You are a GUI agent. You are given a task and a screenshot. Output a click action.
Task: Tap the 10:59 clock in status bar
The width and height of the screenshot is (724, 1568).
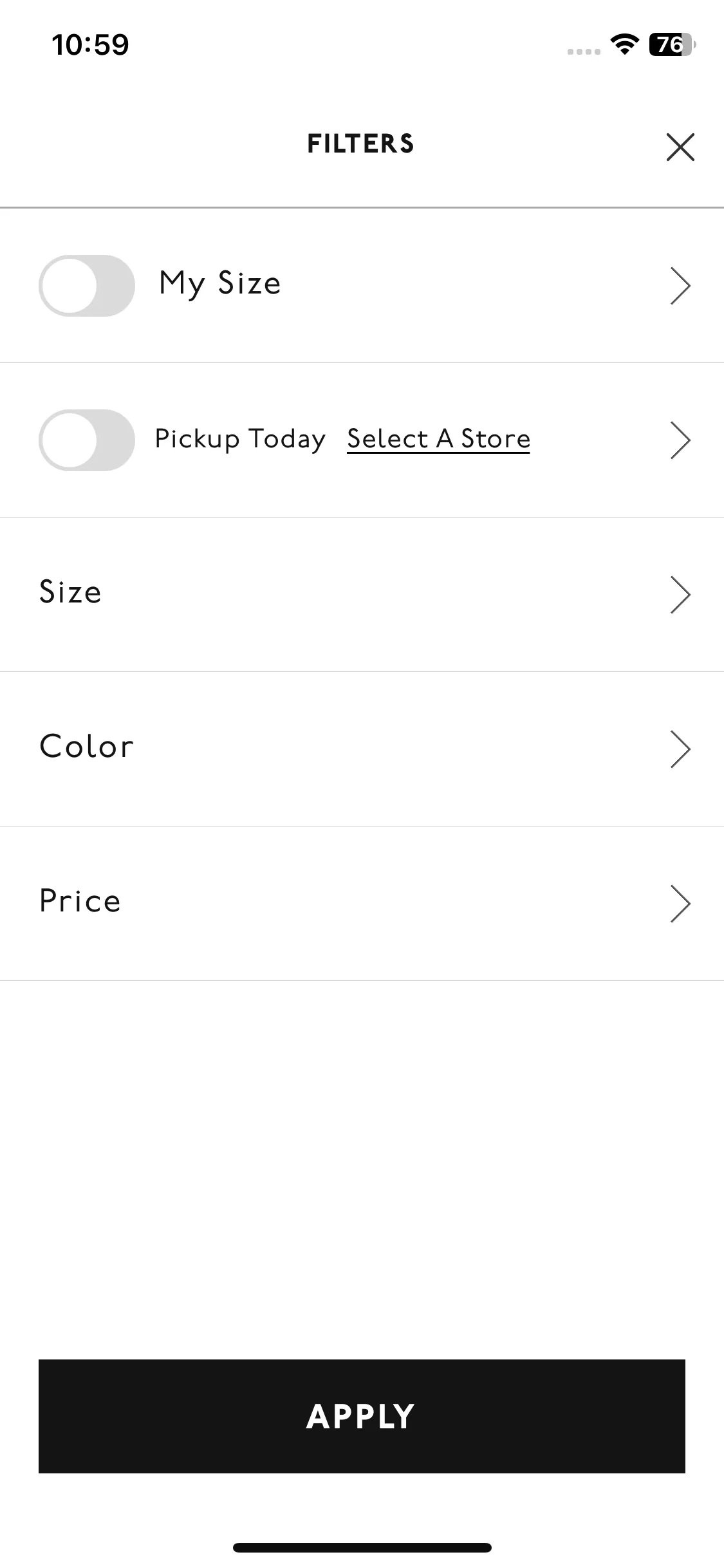point(90,44)
